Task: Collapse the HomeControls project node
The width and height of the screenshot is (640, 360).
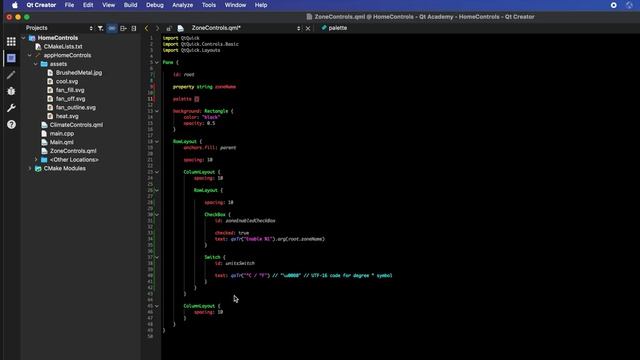Action: coord(23,38)
